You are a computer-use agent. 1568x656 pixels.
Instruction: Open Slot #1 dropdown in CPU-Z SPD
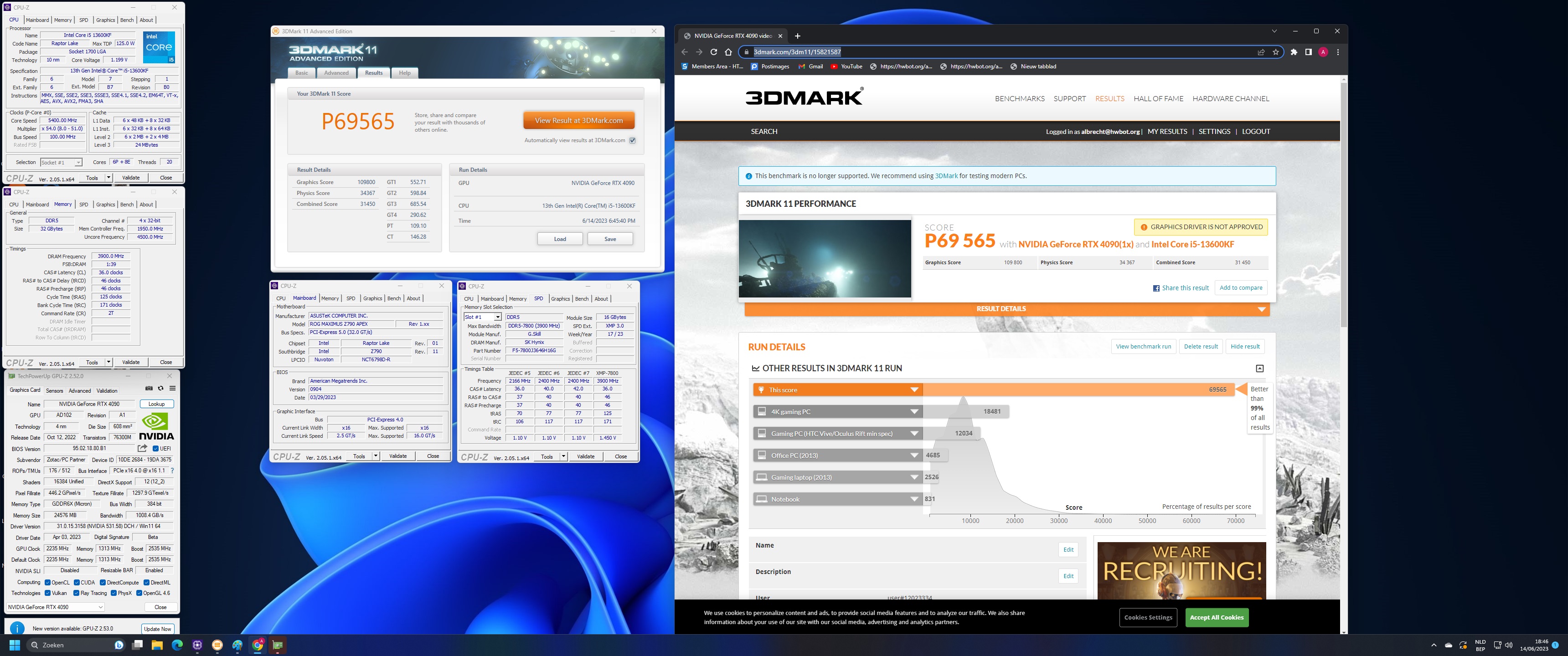tap(482, 317)
